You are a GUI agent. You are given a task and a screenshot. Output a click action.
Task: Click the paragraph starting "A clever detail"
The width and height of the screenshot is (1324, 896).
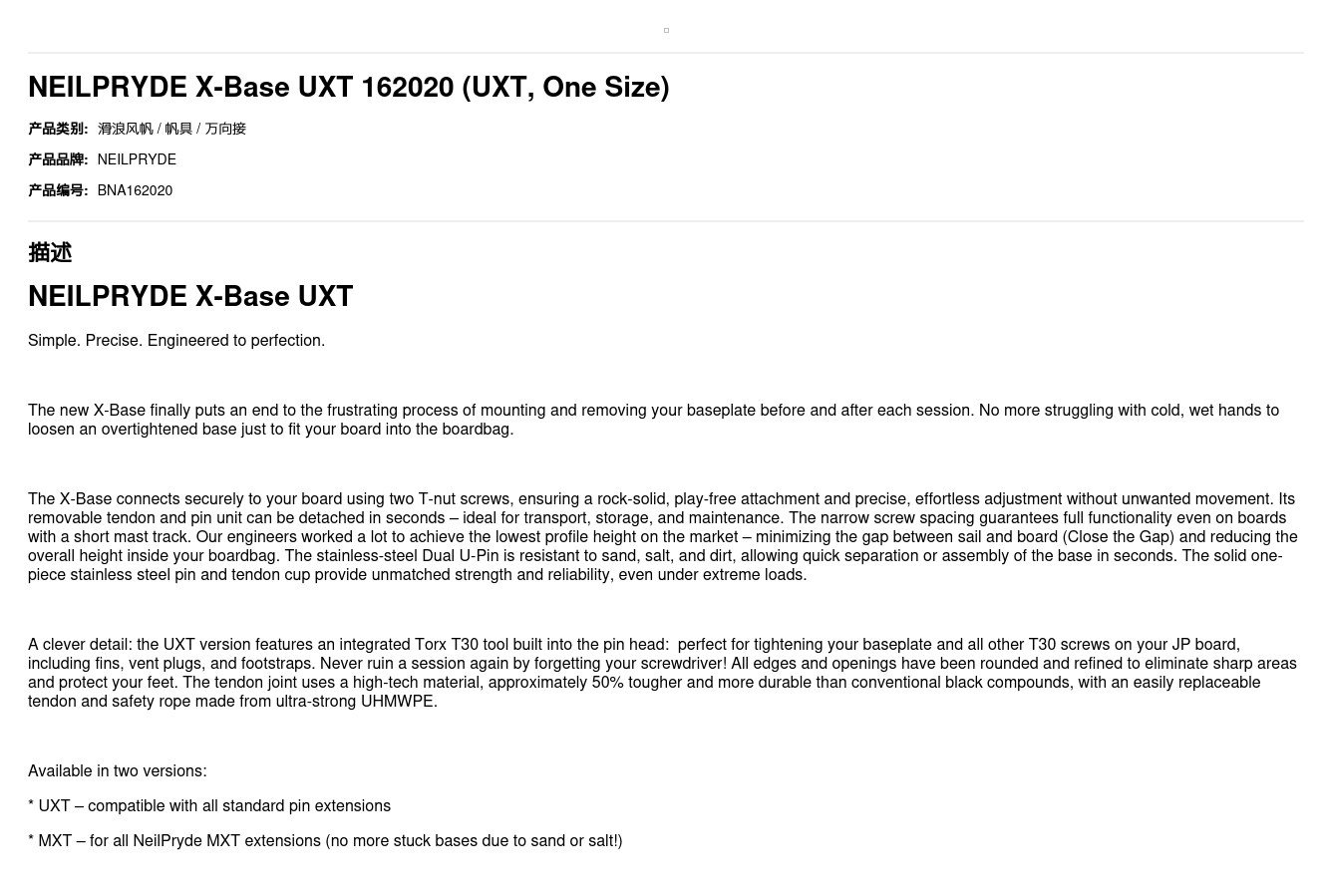(x=662, y=673)
